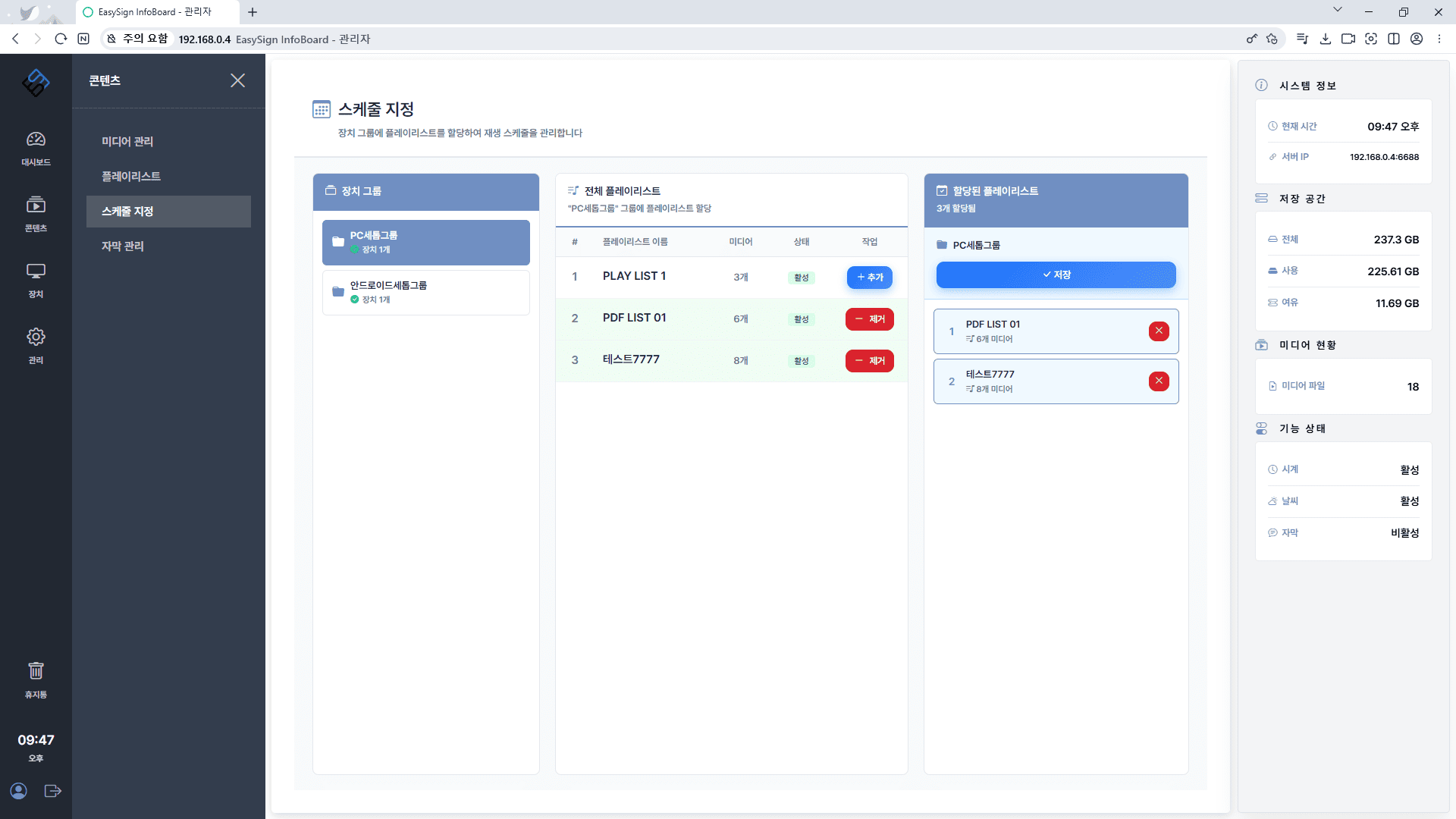Click the user profile icon in sidebar
Screen dimensions: 1456x819
pos(19,791)
